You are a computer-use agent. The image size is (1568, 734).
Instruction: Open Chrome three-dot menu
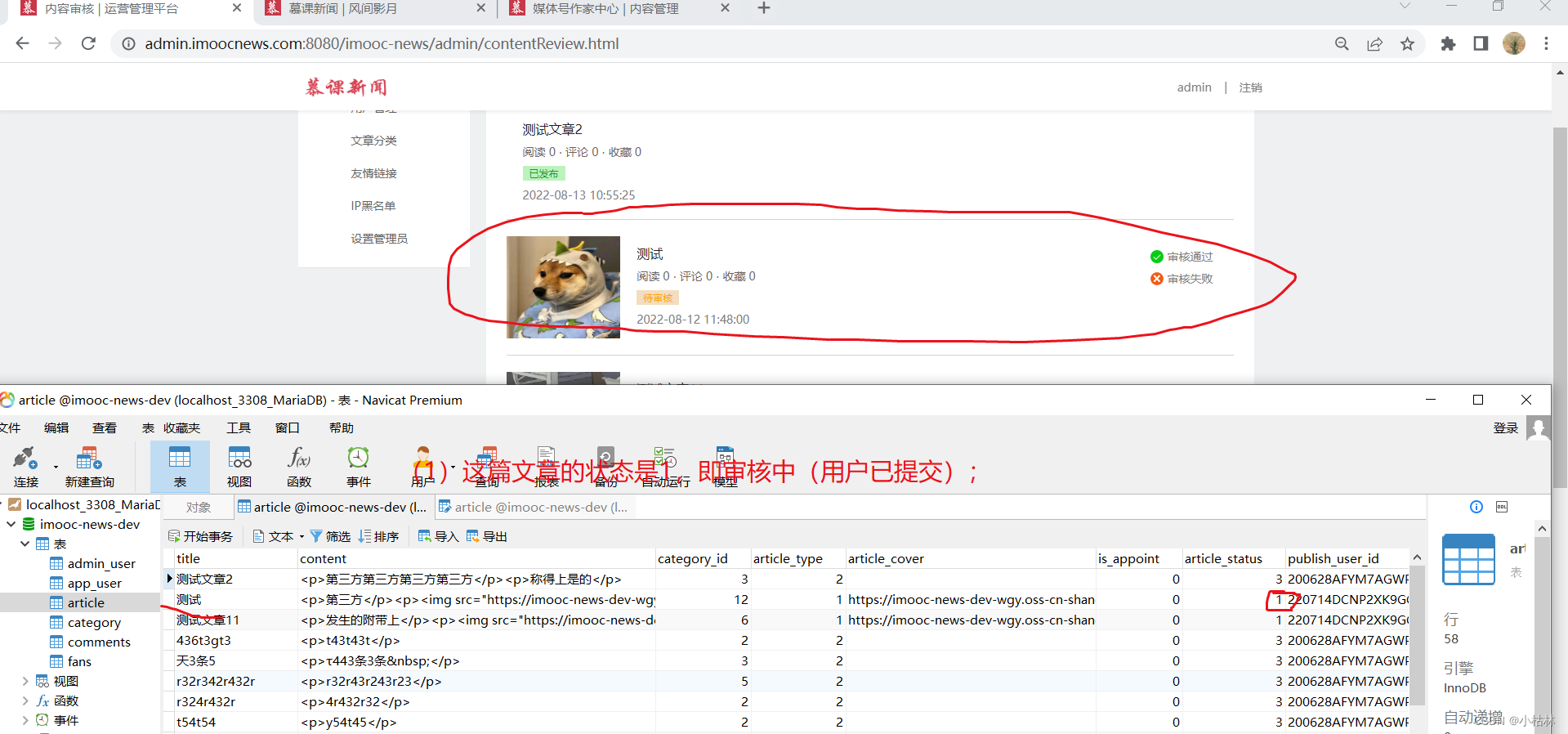(1546, 44)
